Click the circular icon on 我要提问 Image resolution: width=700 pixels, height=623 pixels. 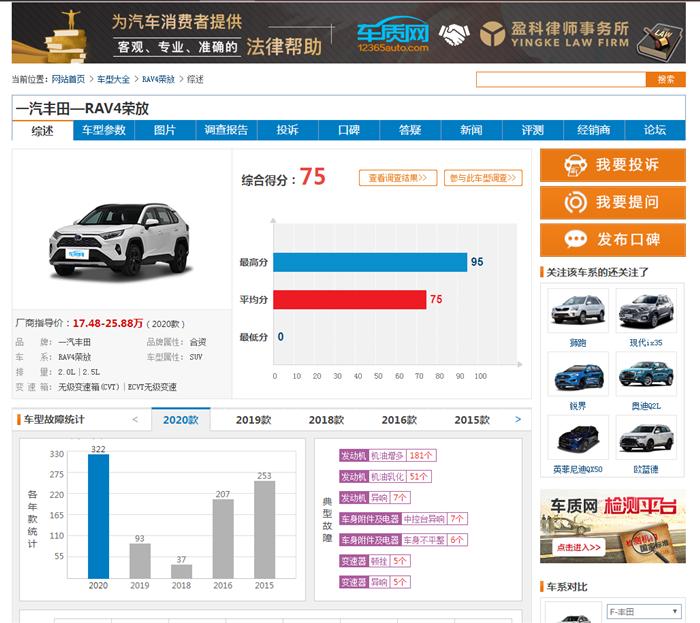click(575, 202)
